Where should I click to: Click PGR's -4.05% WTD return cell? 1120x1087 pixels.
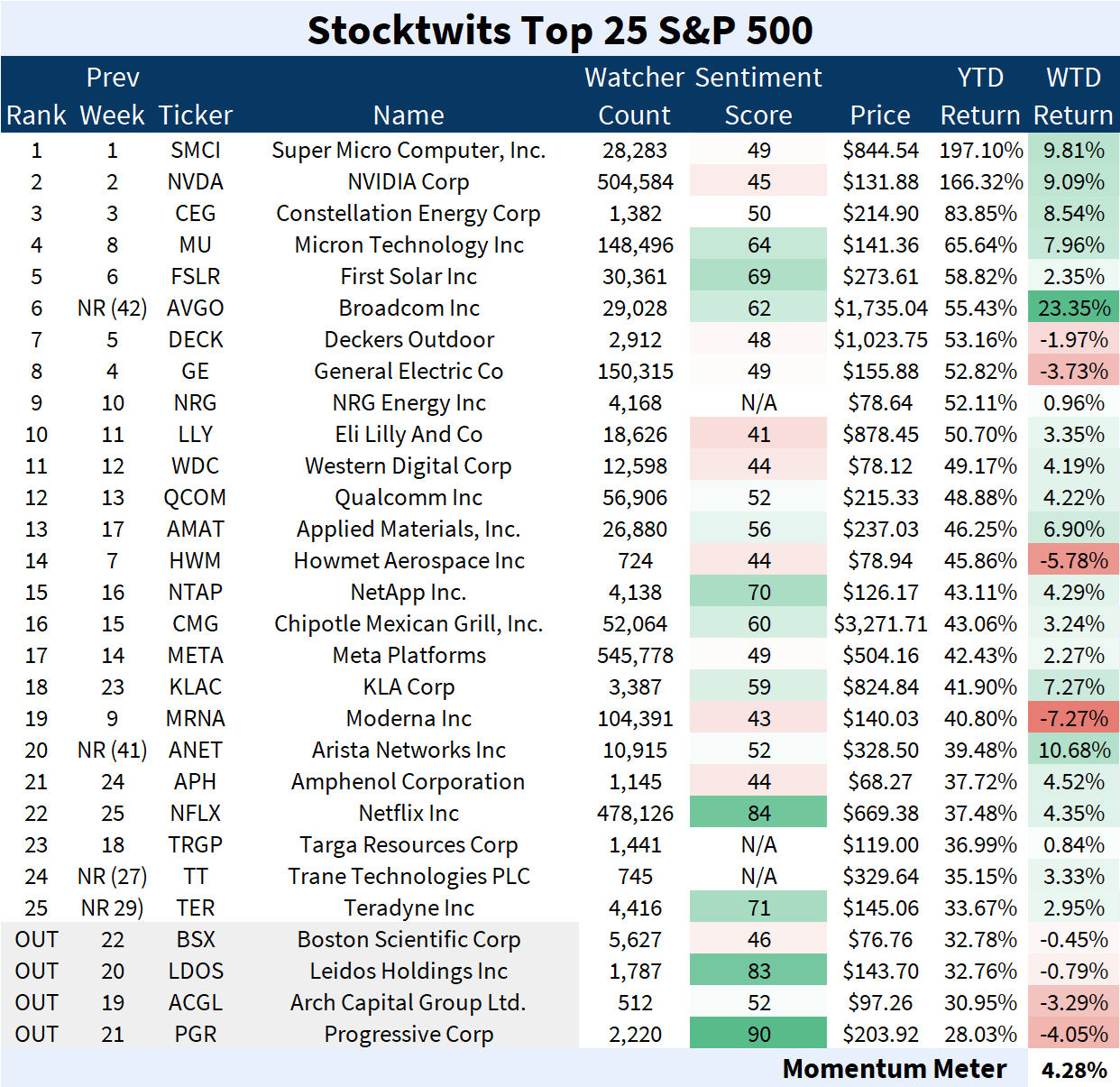[1073, 1034]
